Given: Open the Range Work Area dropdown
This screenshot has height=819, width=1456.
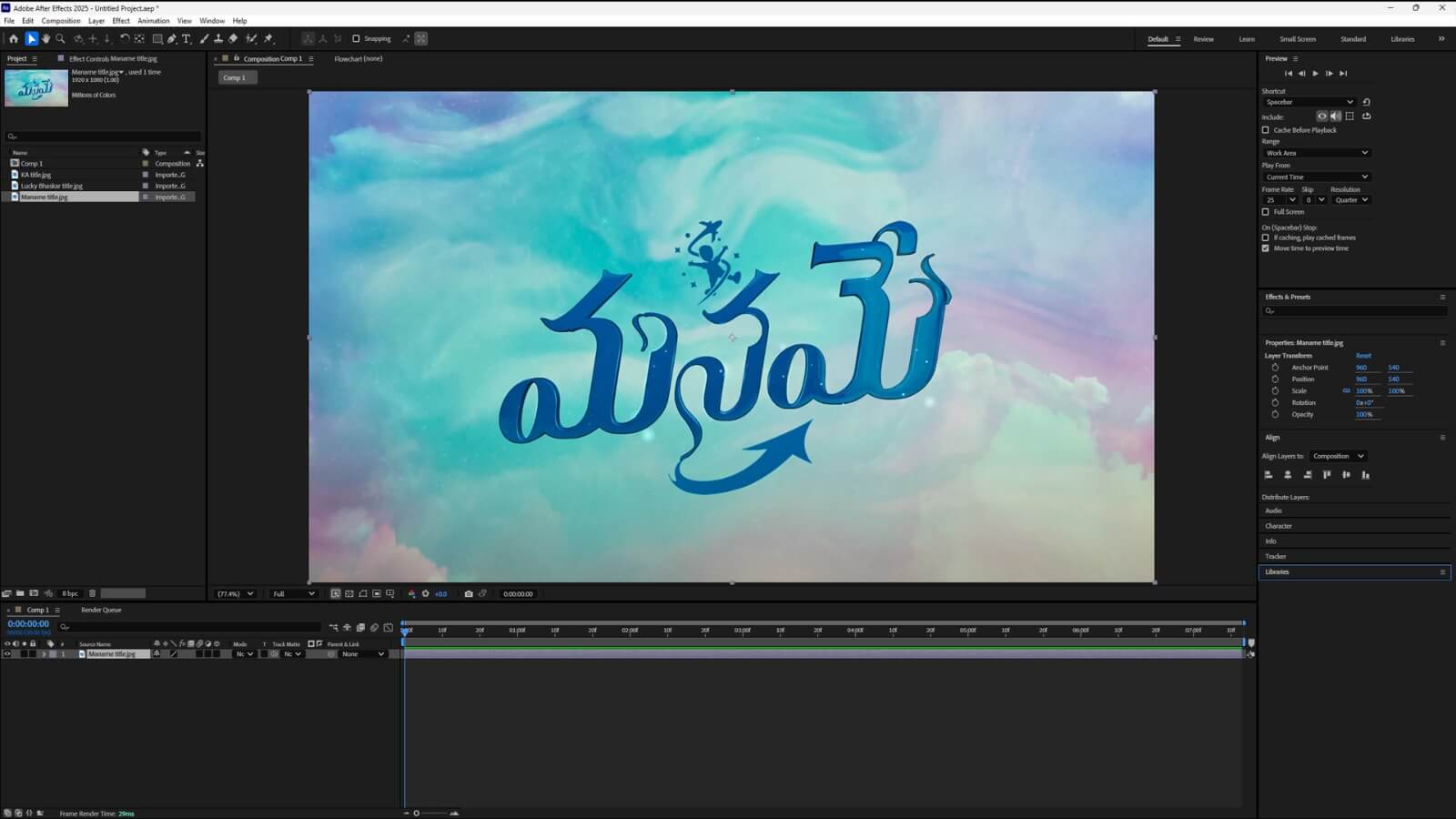Looking at the screenshot, I should [x=1316, y=153].
